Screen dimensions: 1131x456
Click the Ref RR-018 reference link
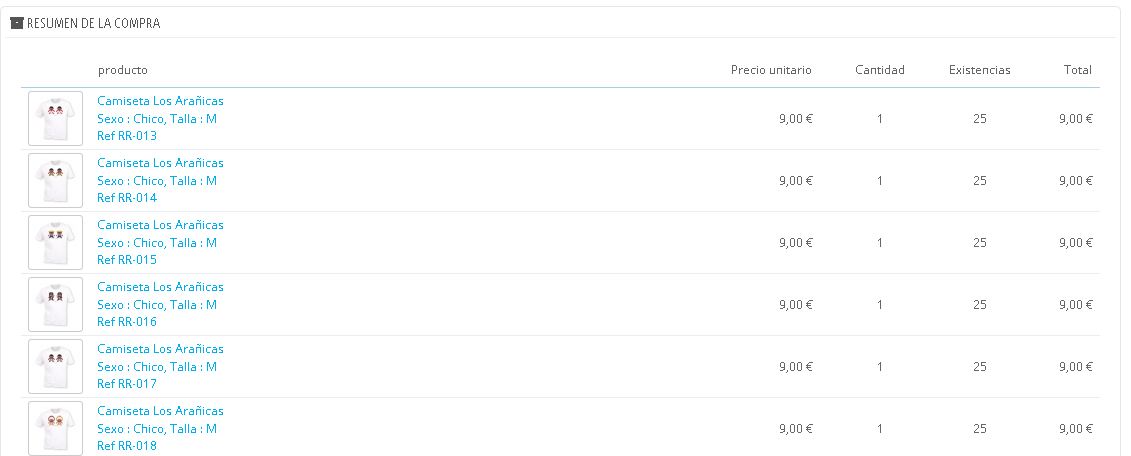point(127,446)
